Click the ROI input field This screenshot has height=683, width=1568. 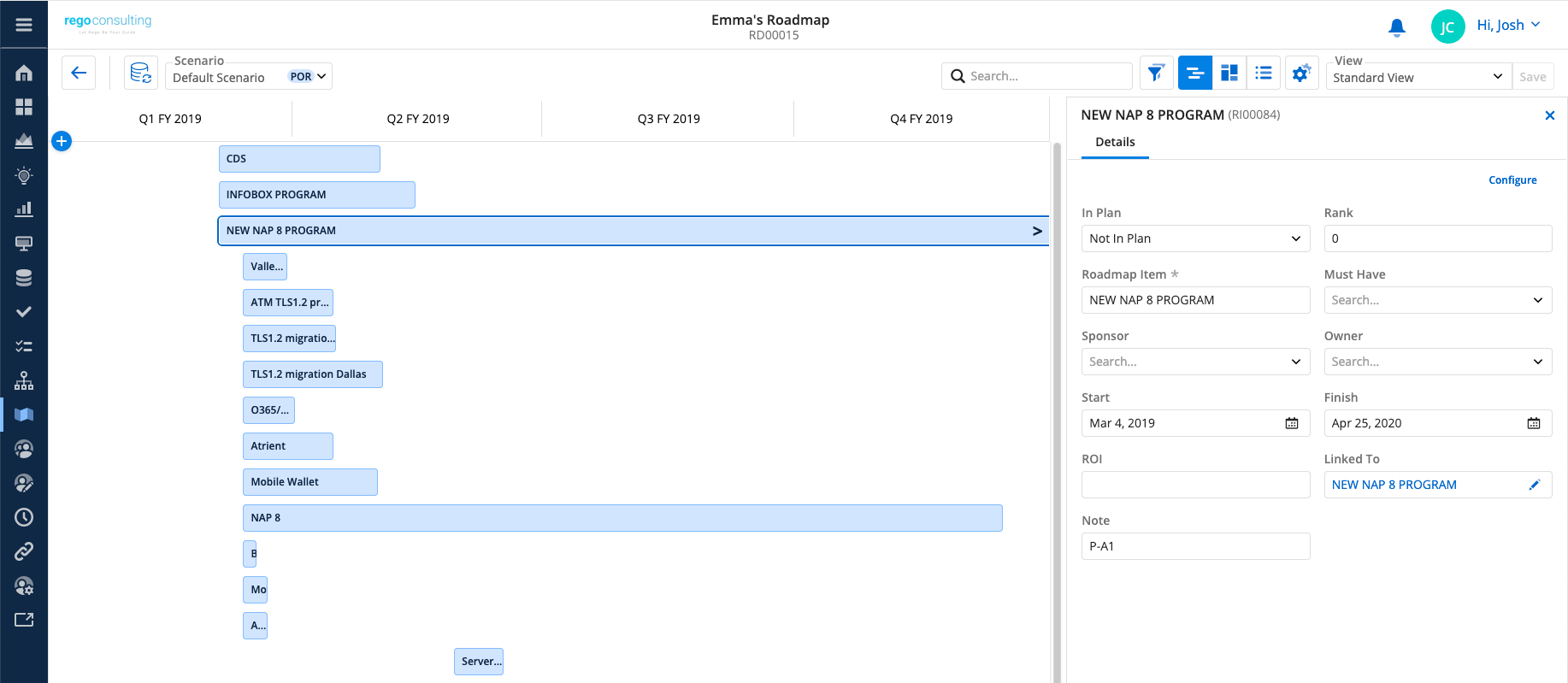1195,485
